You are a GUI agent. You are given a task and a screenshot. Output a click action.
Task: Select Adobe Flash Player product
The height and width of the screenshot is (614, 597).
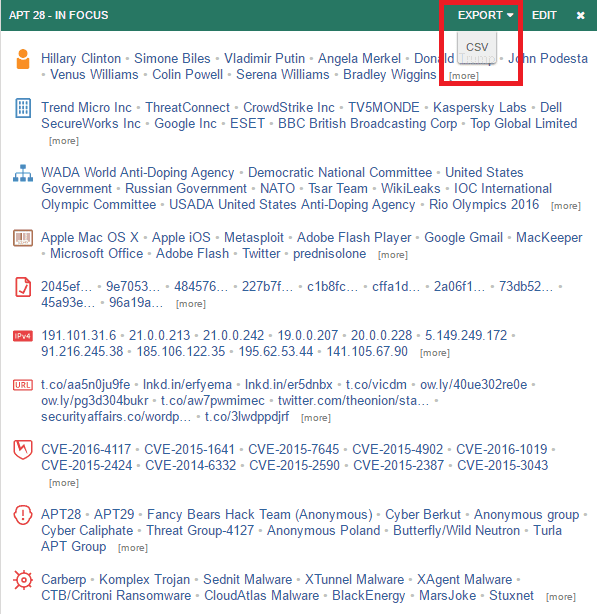pyautogui.click(x=354, y=237)
